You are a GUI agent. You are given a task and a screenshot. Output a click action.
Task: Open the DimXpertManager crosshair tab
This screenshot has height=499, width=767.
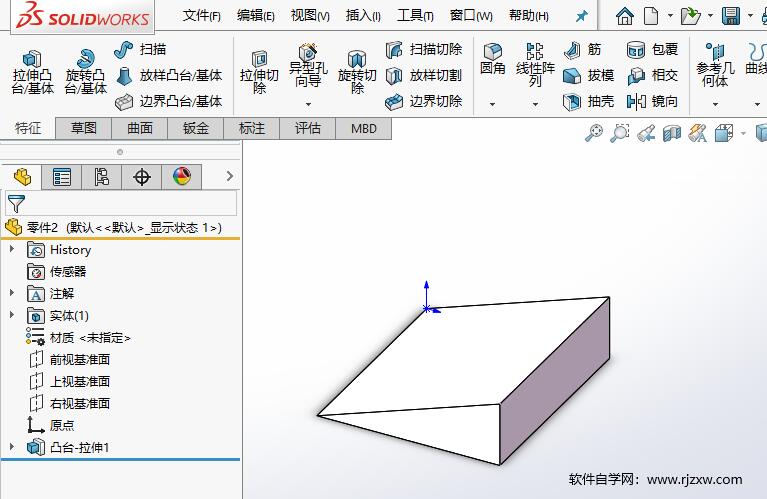[x=141, y=177]
